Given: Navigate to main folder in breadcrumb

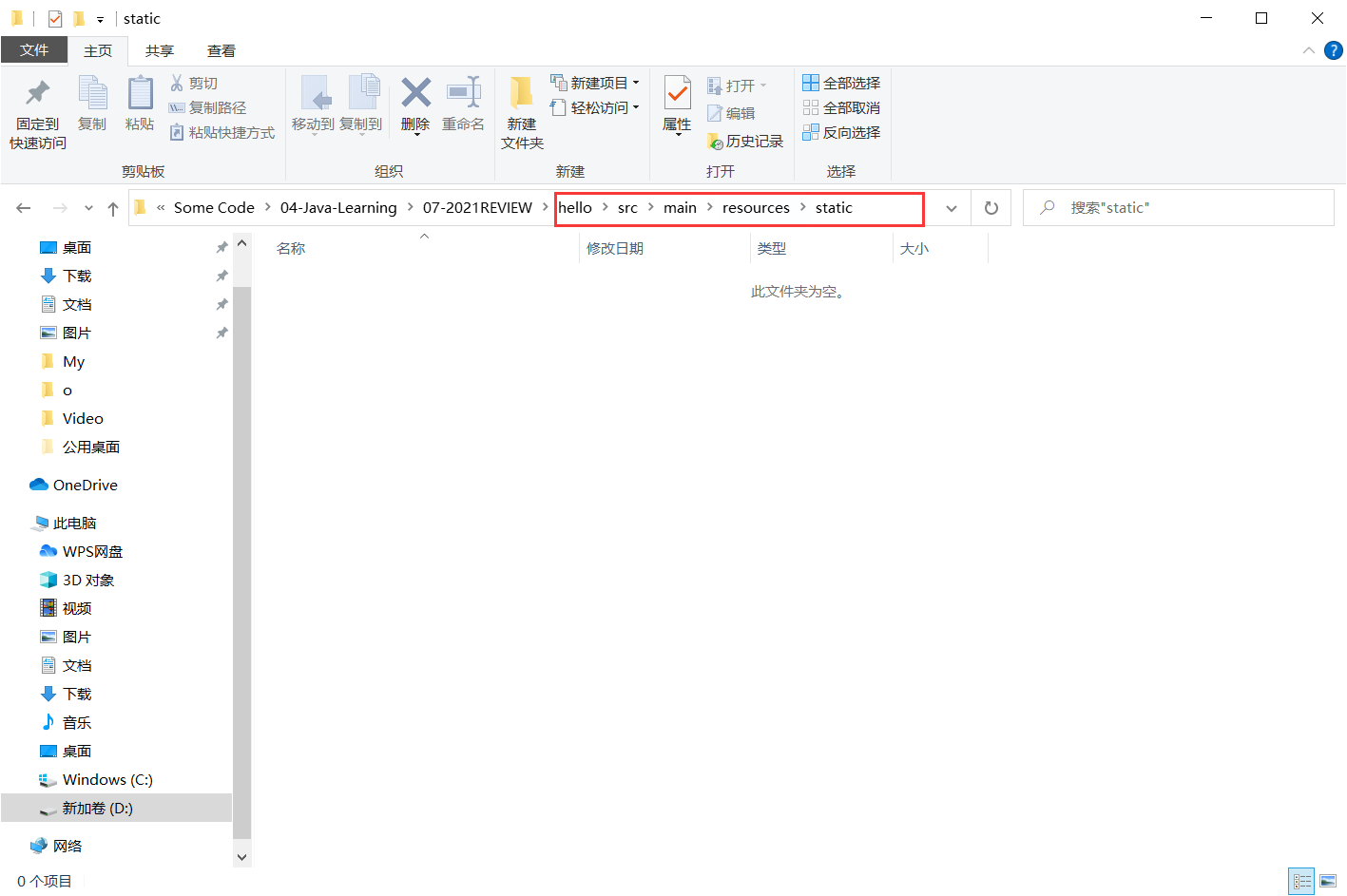Looking at the screenshot, I should [680, 208].
